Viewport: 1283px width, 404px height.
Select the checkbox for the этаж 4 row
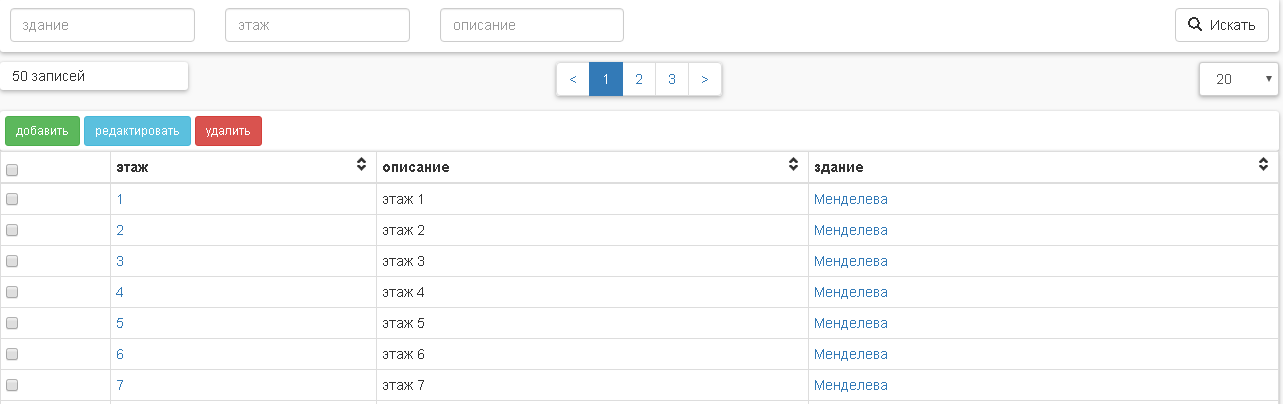click(x=12, y=292)
